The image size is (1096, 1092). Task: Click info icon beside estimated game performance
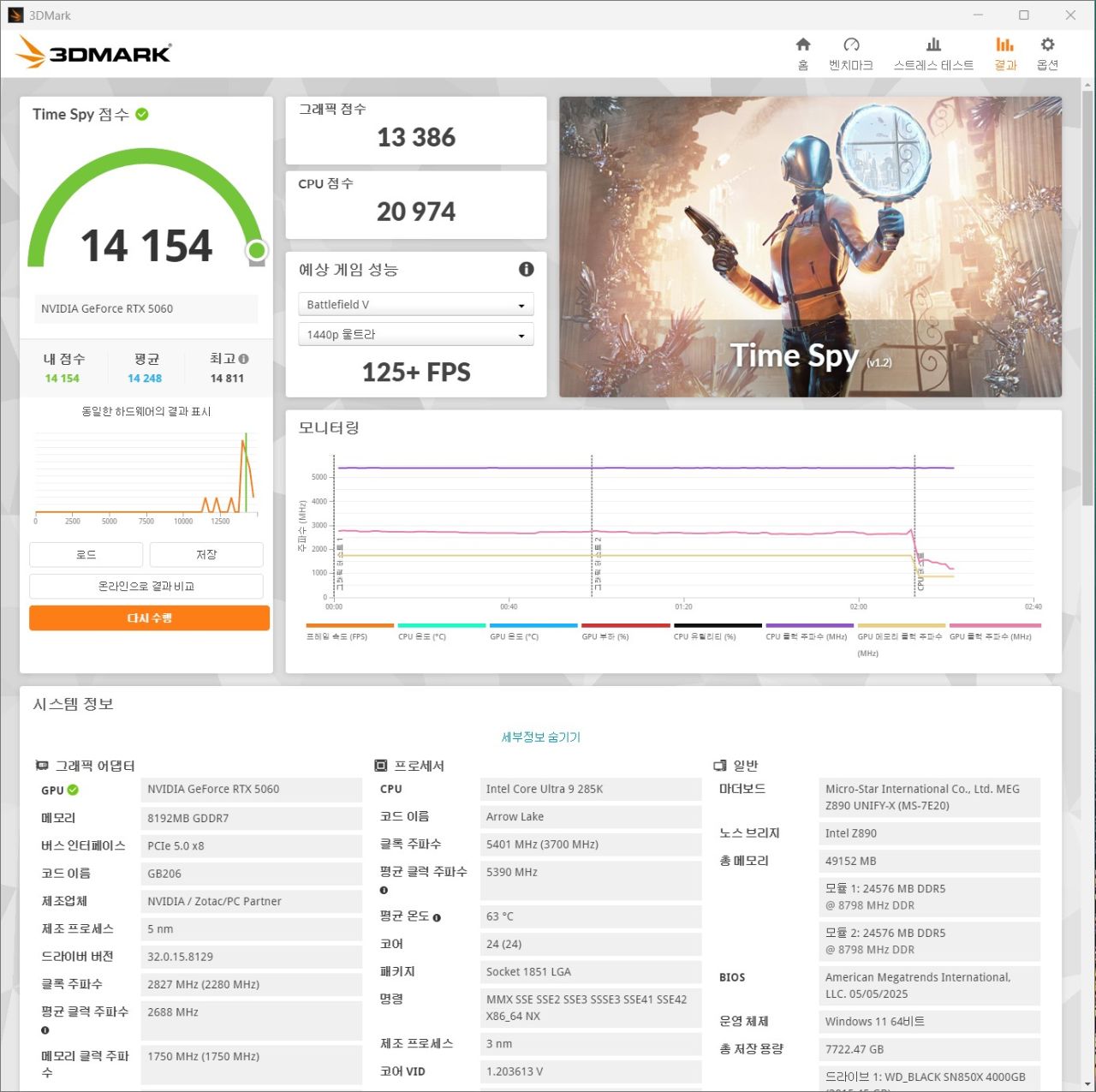pyautogui.click(x=527, y=269)
